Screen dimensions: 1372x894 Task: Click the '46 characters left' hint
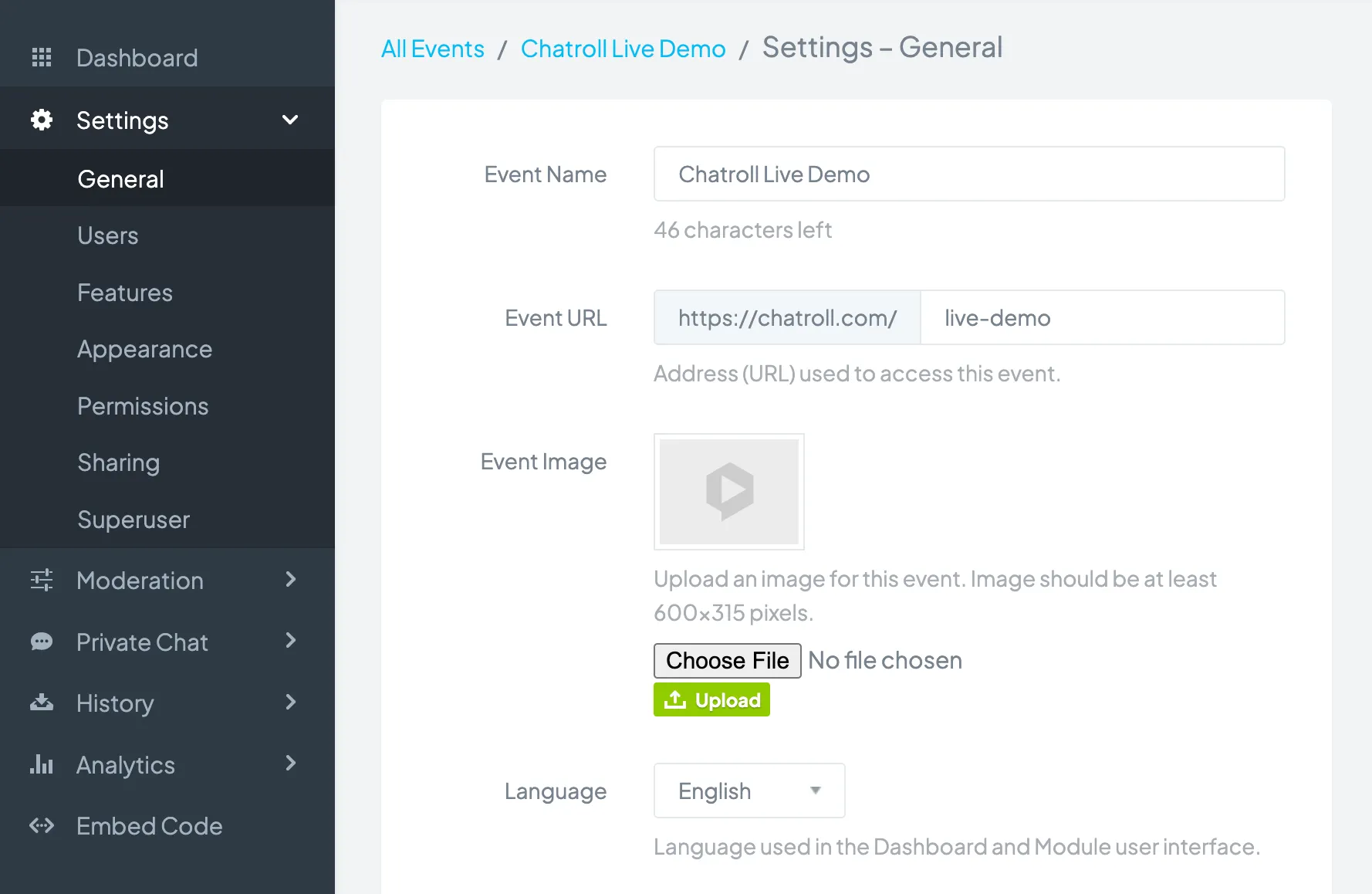[x=742, y=230]
